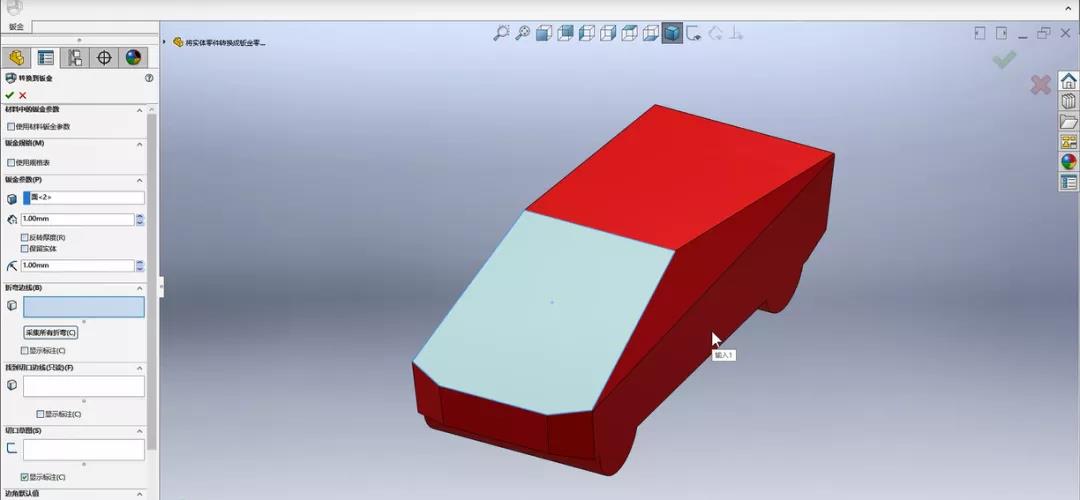The height and width of the screenshot is (500, 1080).
Task: Open the Design Library books icon
Action: 1068,101
